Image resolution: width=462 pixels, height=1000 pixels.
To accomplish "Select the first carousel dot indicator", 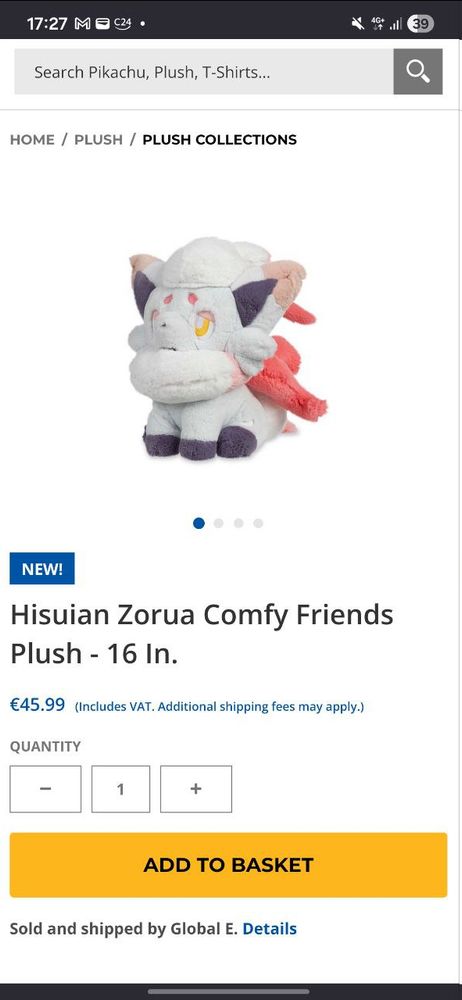I will [x=198, y=523].
